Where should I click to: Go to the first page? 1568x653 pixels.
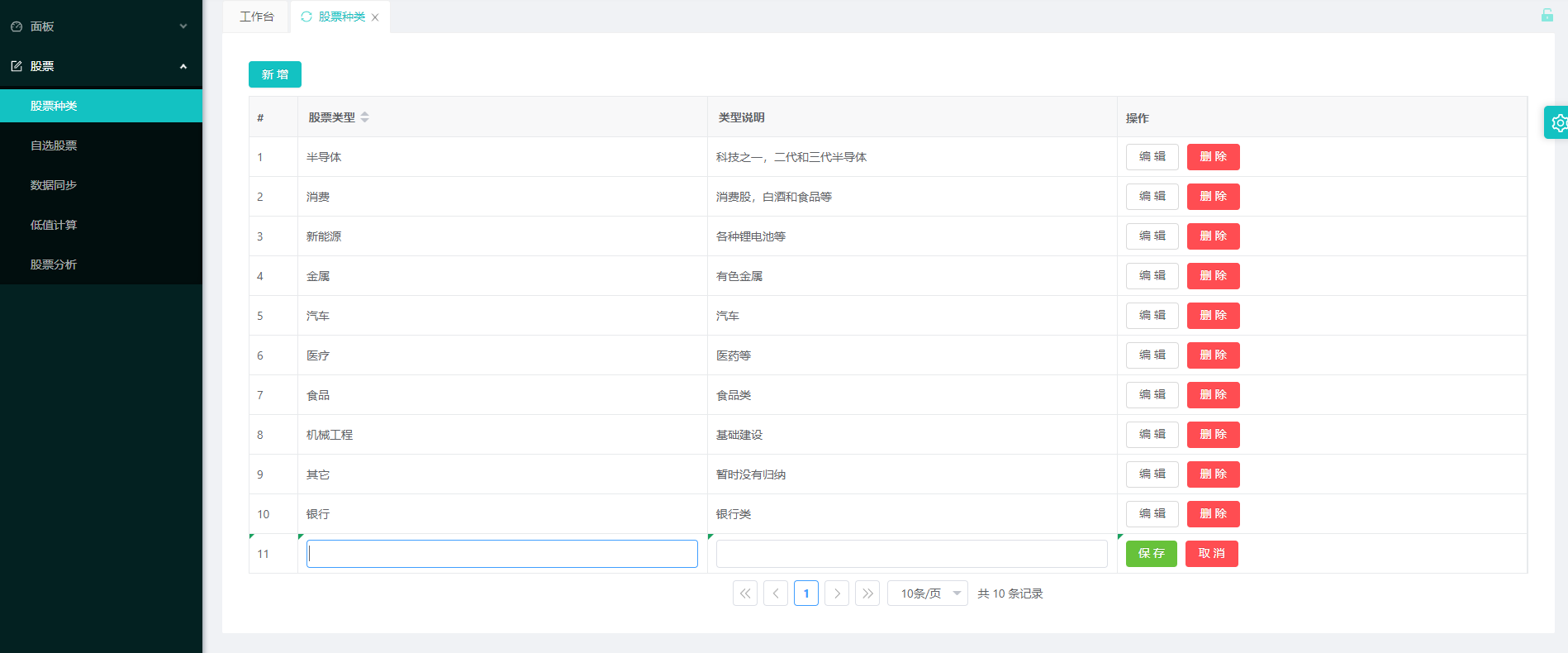[x=745, y=593]
